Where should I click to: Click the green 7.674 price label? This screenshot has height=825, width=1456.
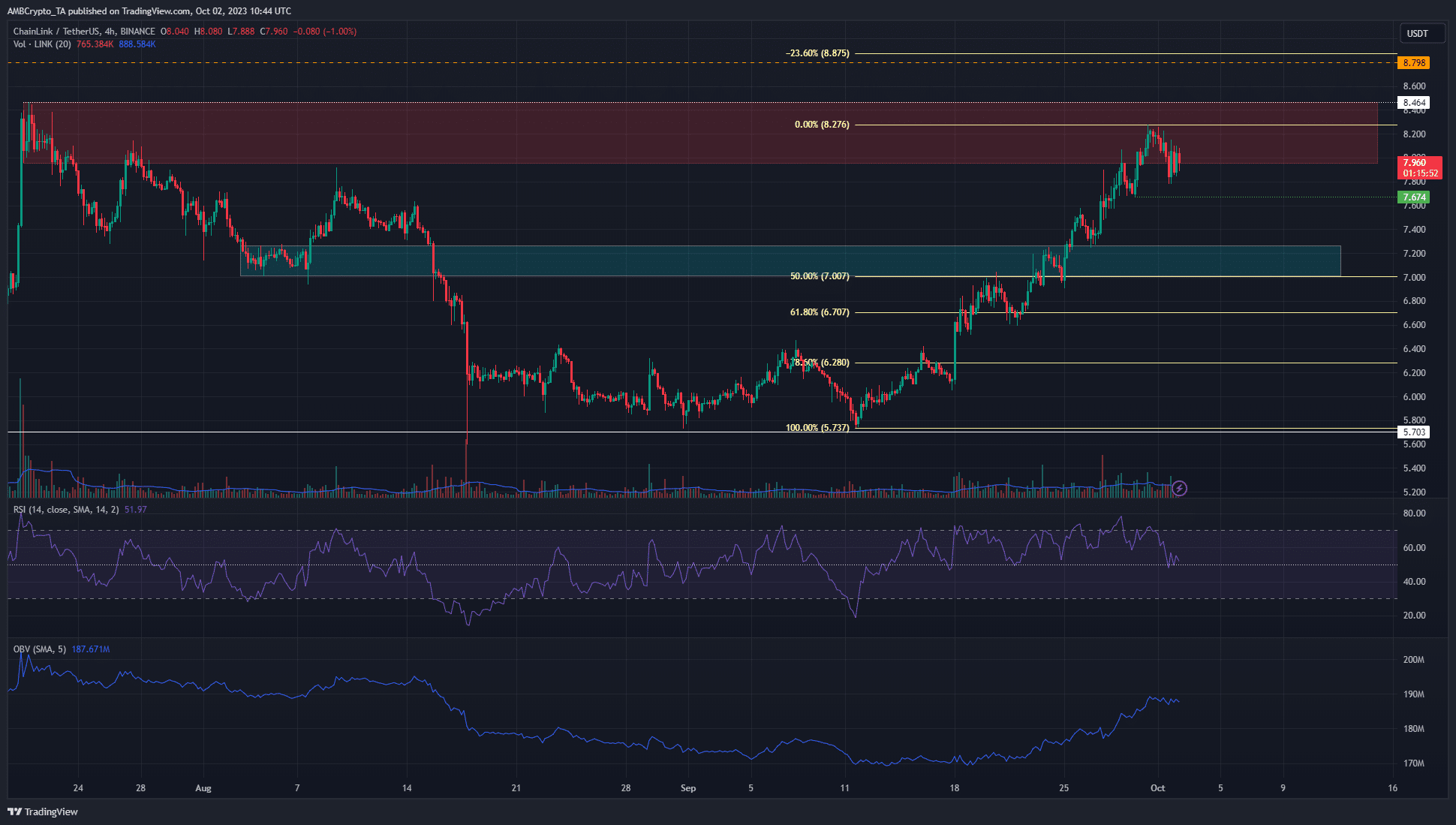(x=1414, y=197)
